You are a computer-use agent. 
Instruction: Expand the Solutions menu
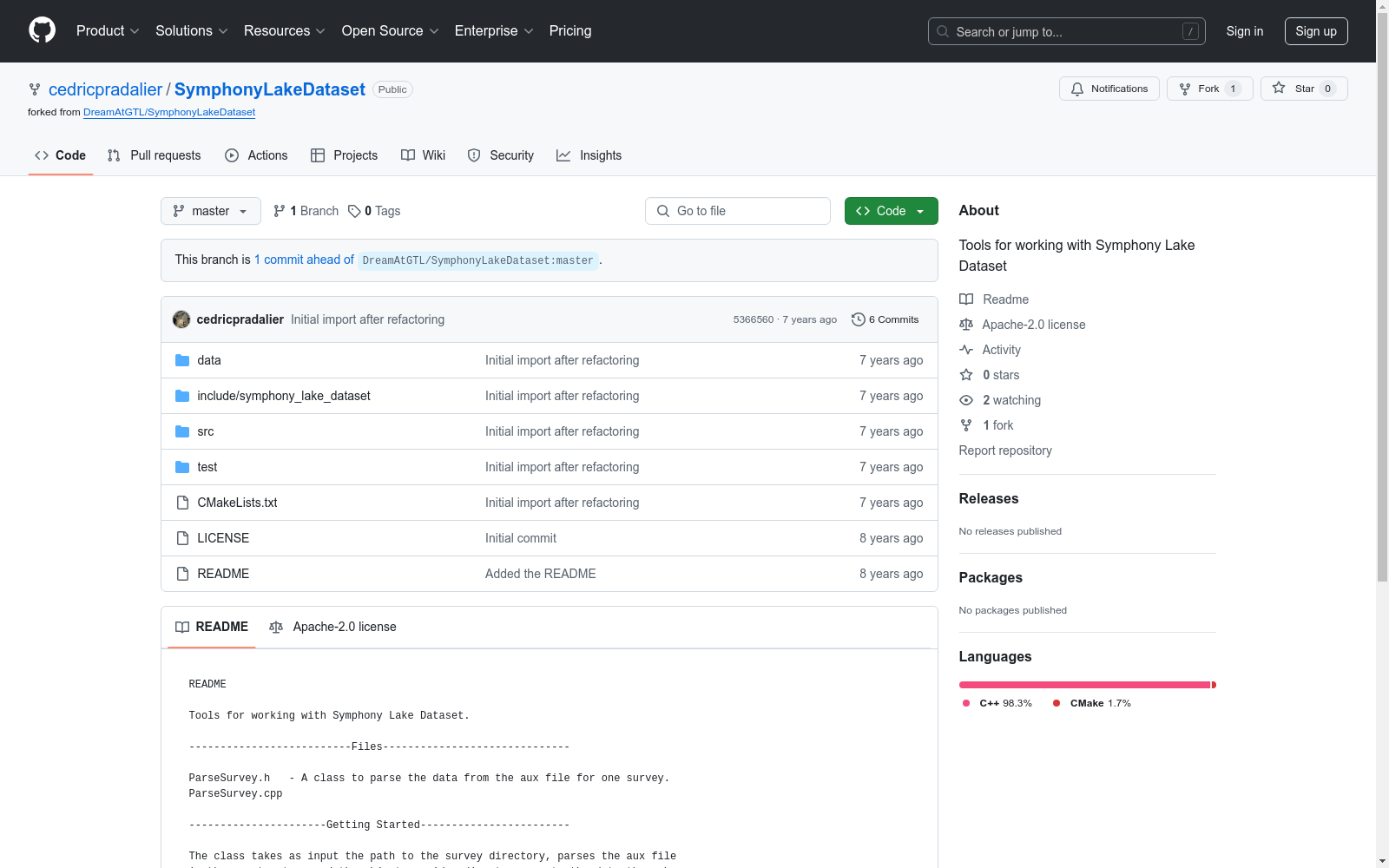(x=192, y=30)
